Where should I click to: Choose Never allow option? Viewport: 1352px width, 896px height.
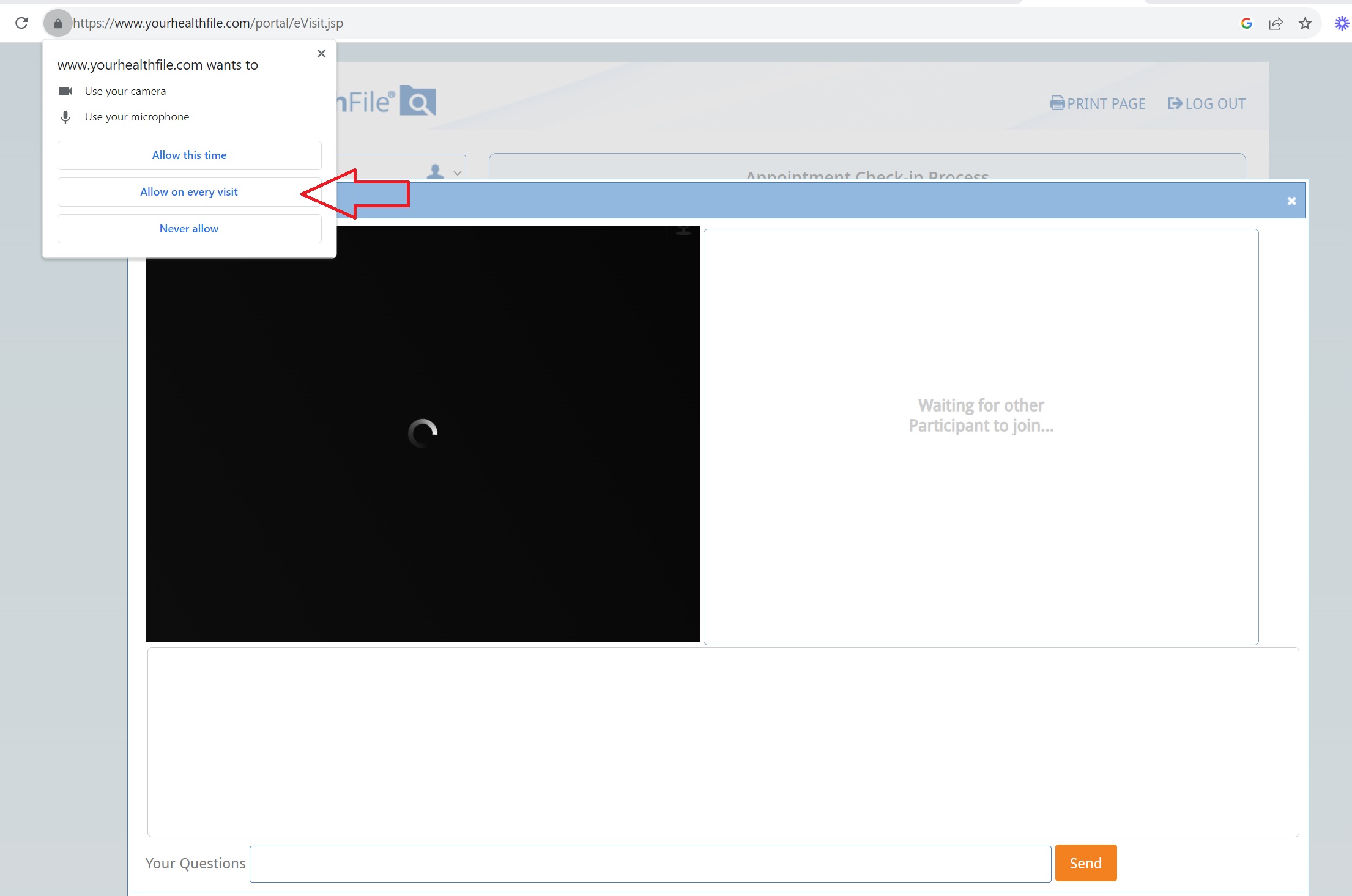pyautogui.click(x=189, y=229)
